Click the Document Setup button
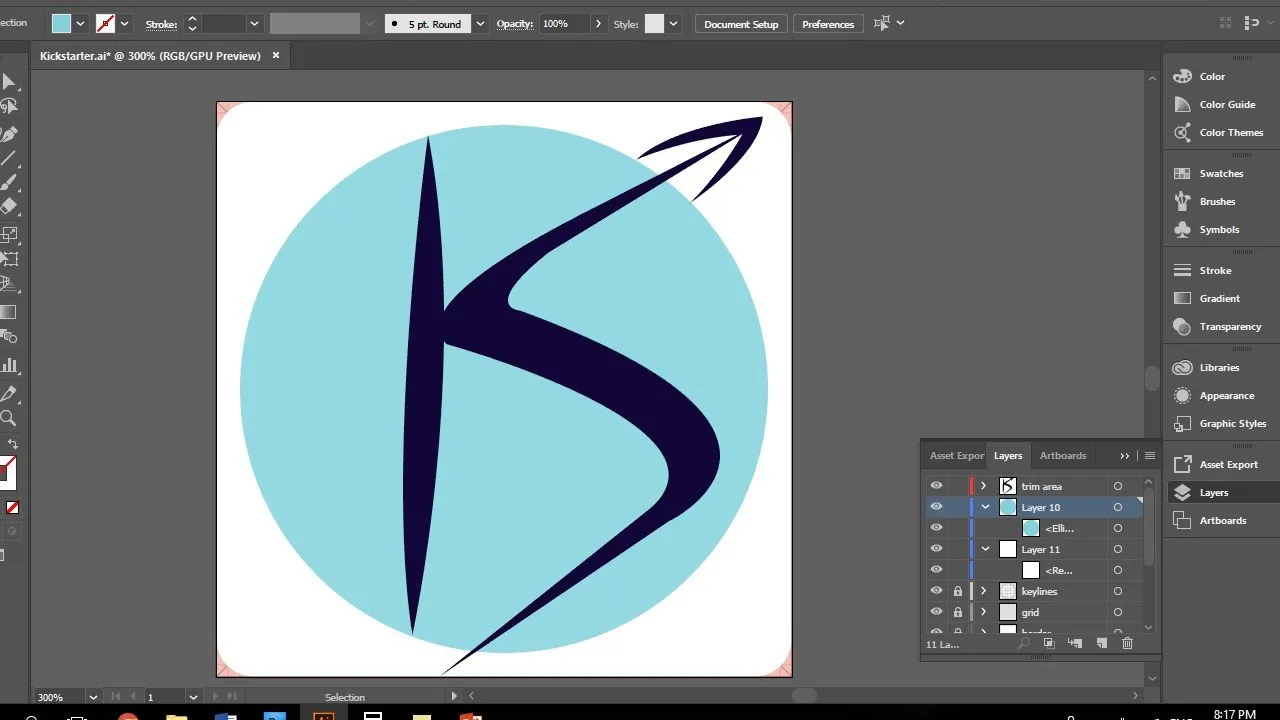The image size is (1280, 720). (x=741, y=24)
